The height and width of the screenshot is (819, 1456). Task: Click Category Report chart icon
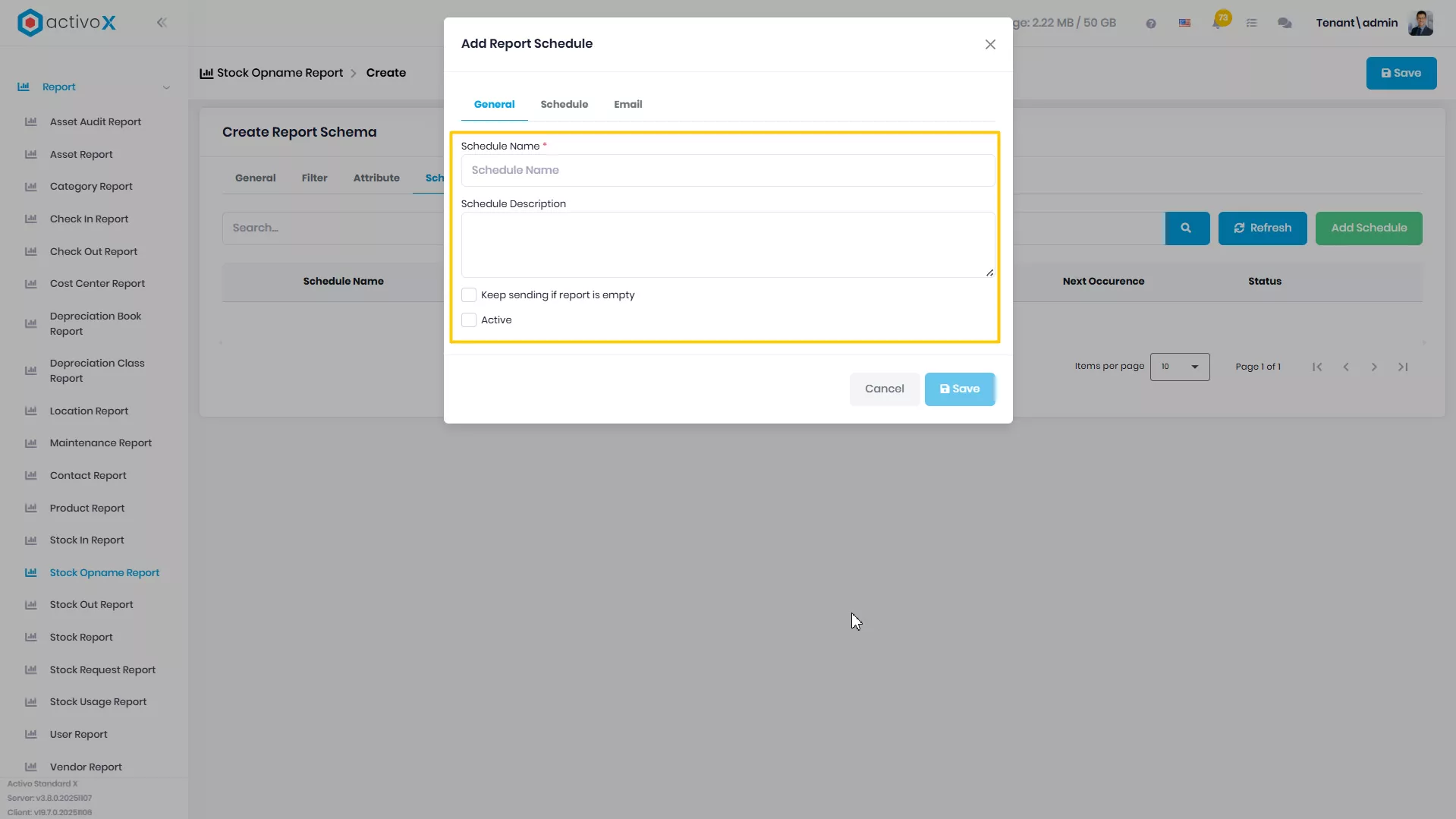pyautogui.click(x=31, y=186)
